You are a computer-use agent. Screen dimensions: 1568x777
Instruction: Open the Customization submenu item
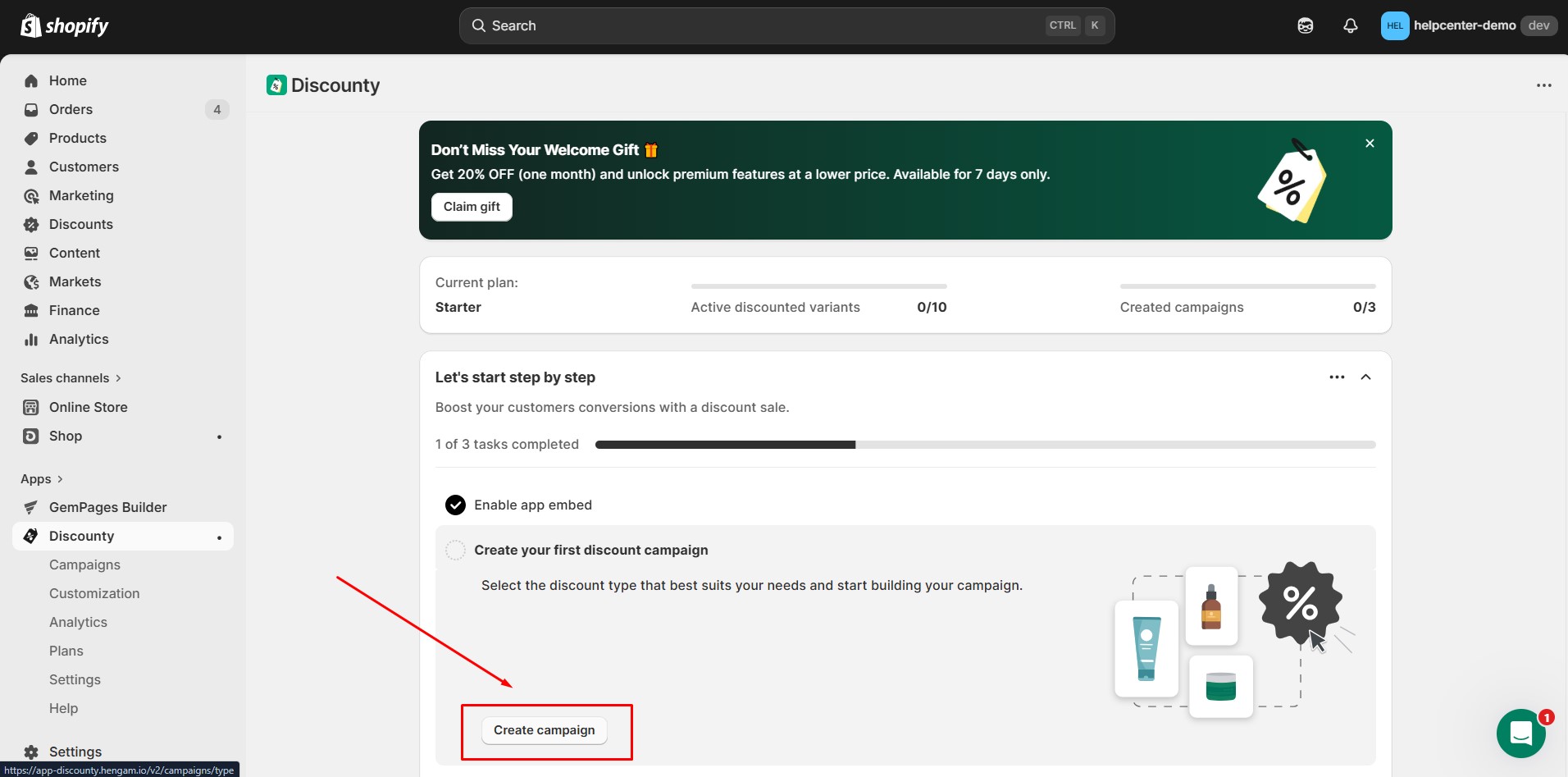tap(94, 593)
